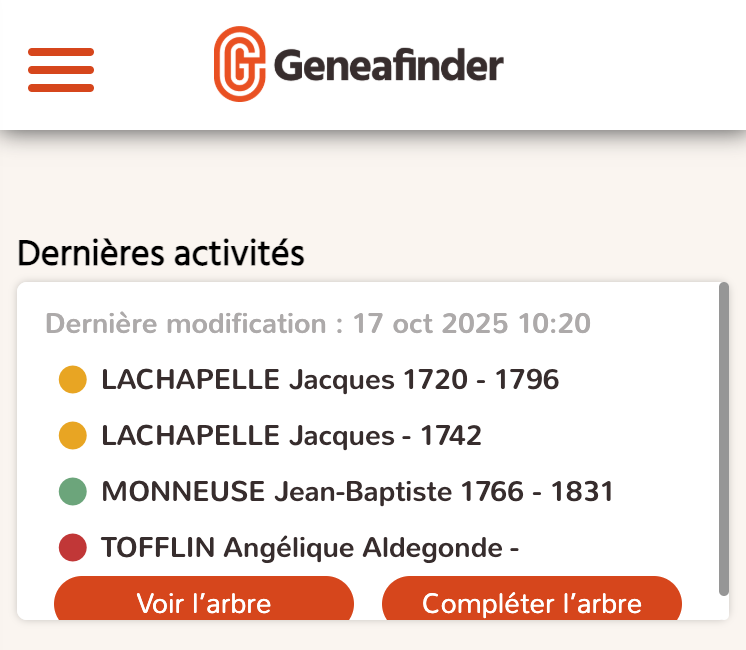Click the orange Geneafinder logo emblem
746x650 pixels.
tap(239, 64)
